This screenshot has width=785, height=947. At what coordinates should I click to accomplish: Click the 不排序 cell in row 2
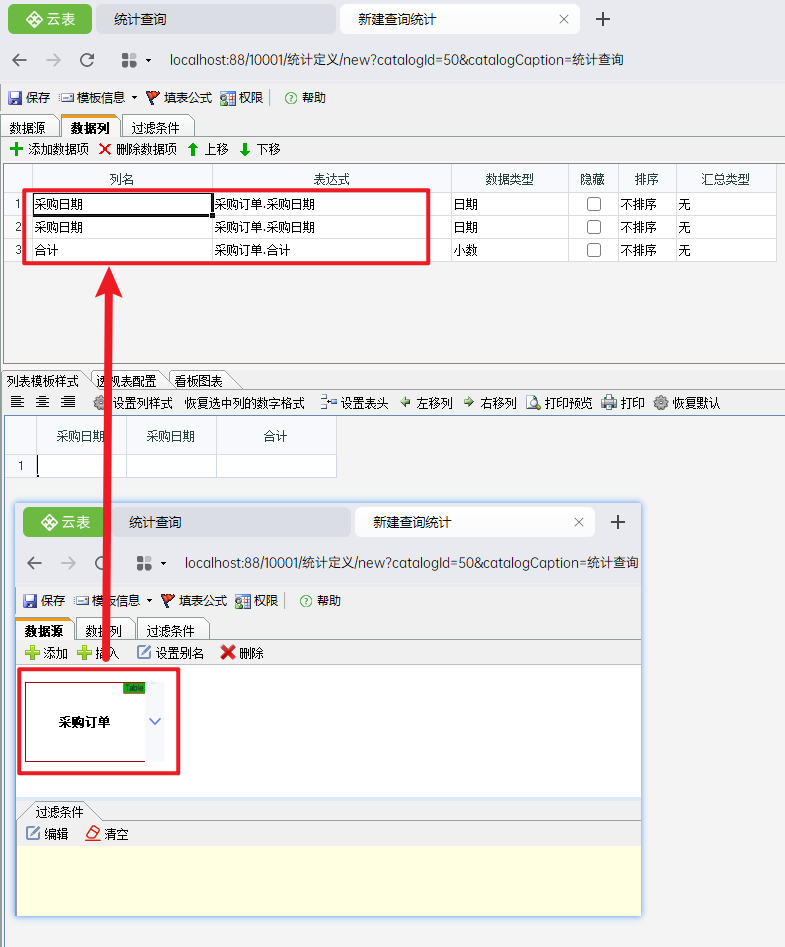click(647, 227)
